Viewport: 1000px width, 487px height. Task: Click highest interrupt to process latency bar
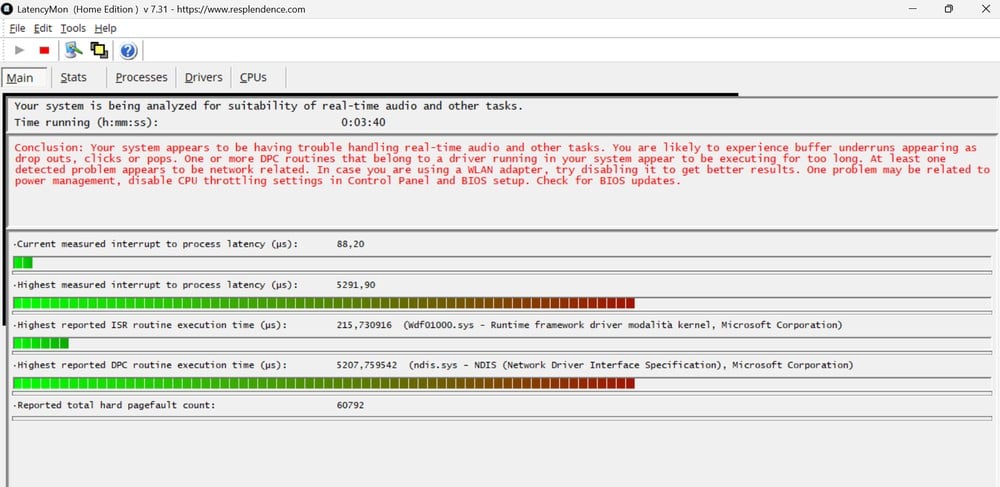(502, 303)
